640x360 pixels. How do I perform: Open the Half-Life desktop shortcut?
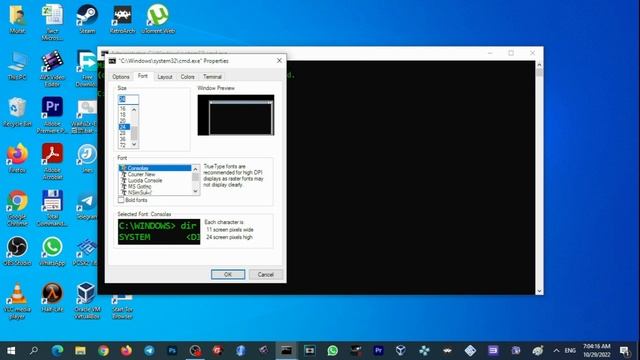[52, 298]
